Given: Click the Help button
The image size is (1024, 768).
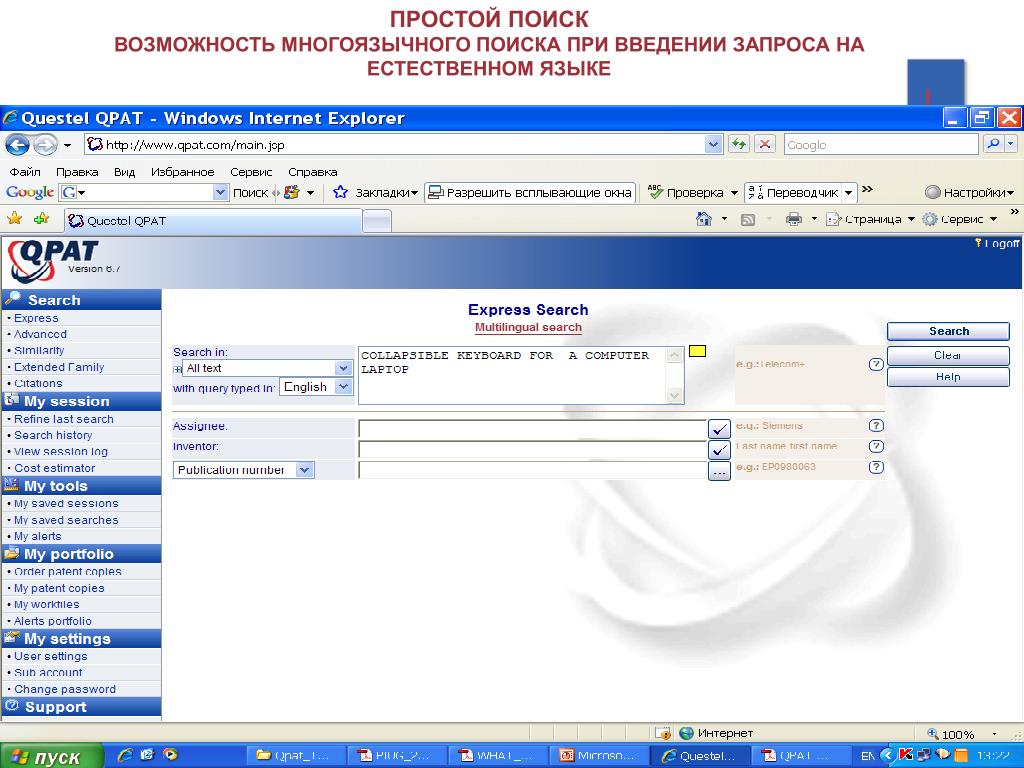Looking at the screenshot, I should tap(948, 377).
